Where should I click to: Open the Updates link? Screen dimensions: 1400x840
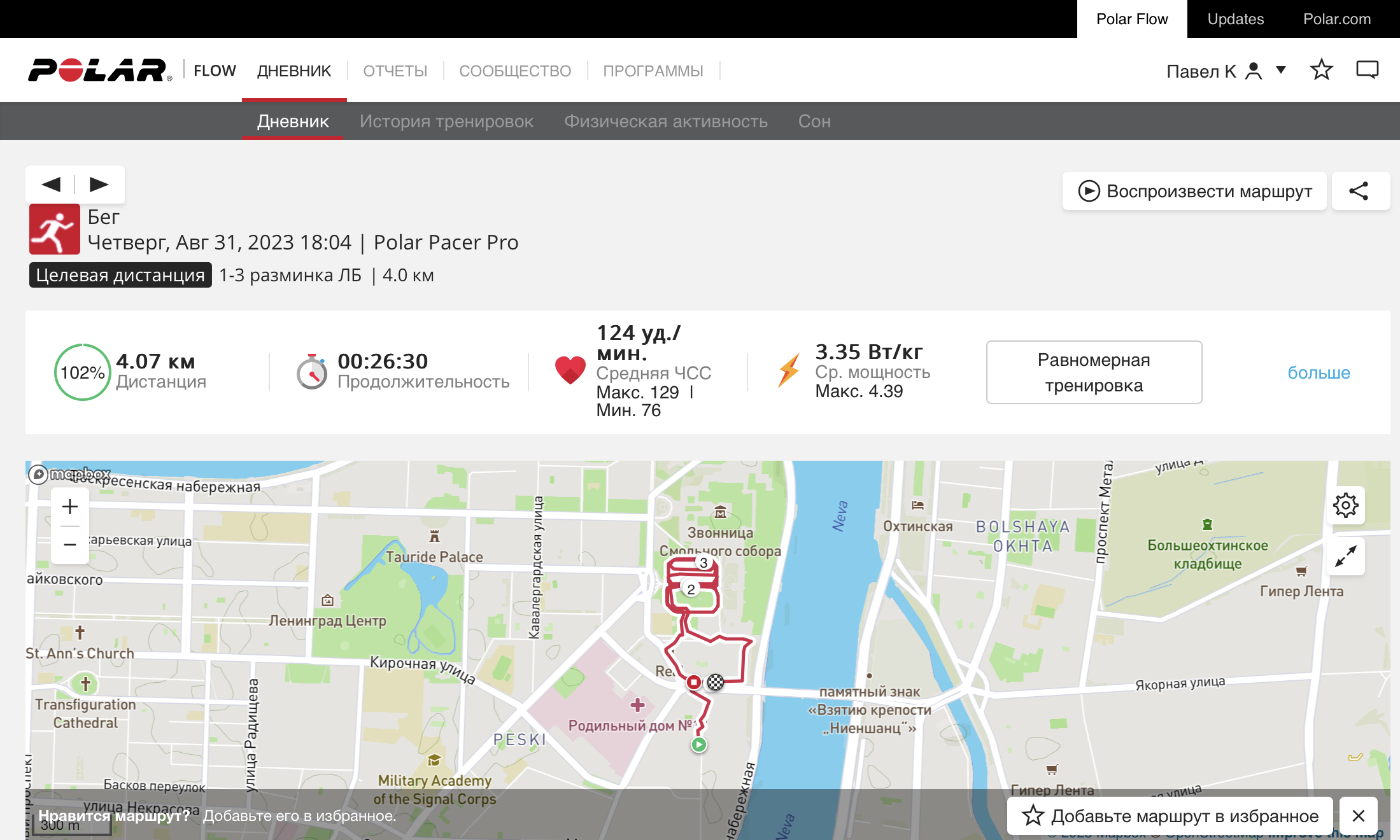pos(1236,19)
